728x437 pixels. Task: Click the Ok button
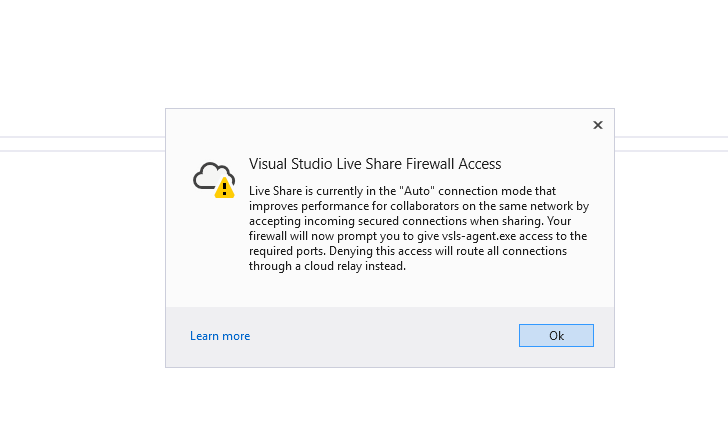(556, 335)
